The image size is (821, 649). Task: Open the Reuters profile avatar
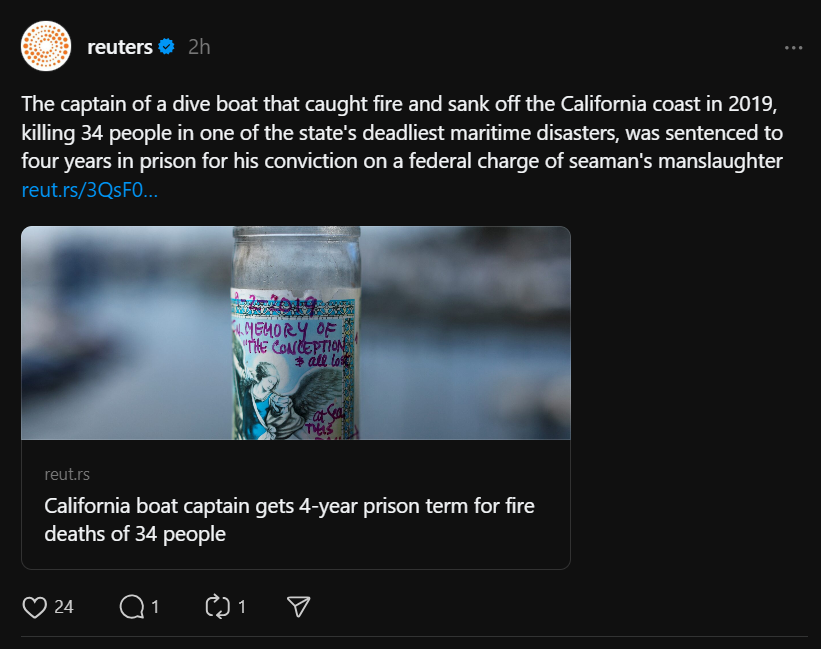44,45
